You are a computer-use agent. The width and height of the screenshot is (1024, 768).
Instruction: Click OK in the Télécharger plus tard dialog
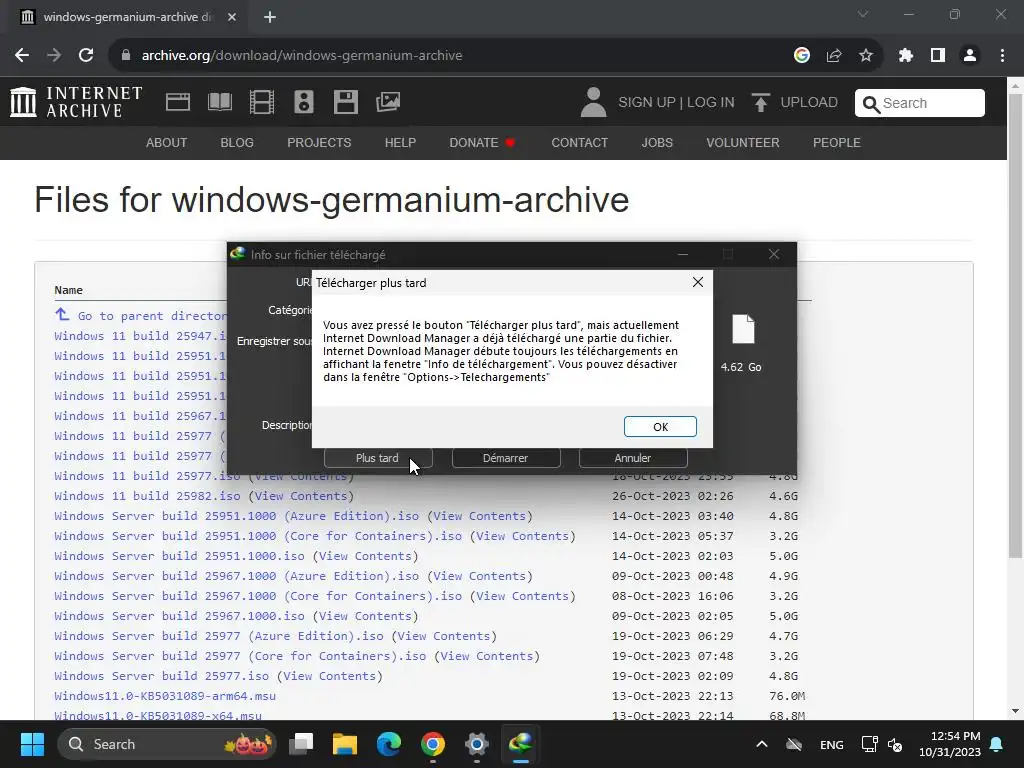click(x=660, y=426)
